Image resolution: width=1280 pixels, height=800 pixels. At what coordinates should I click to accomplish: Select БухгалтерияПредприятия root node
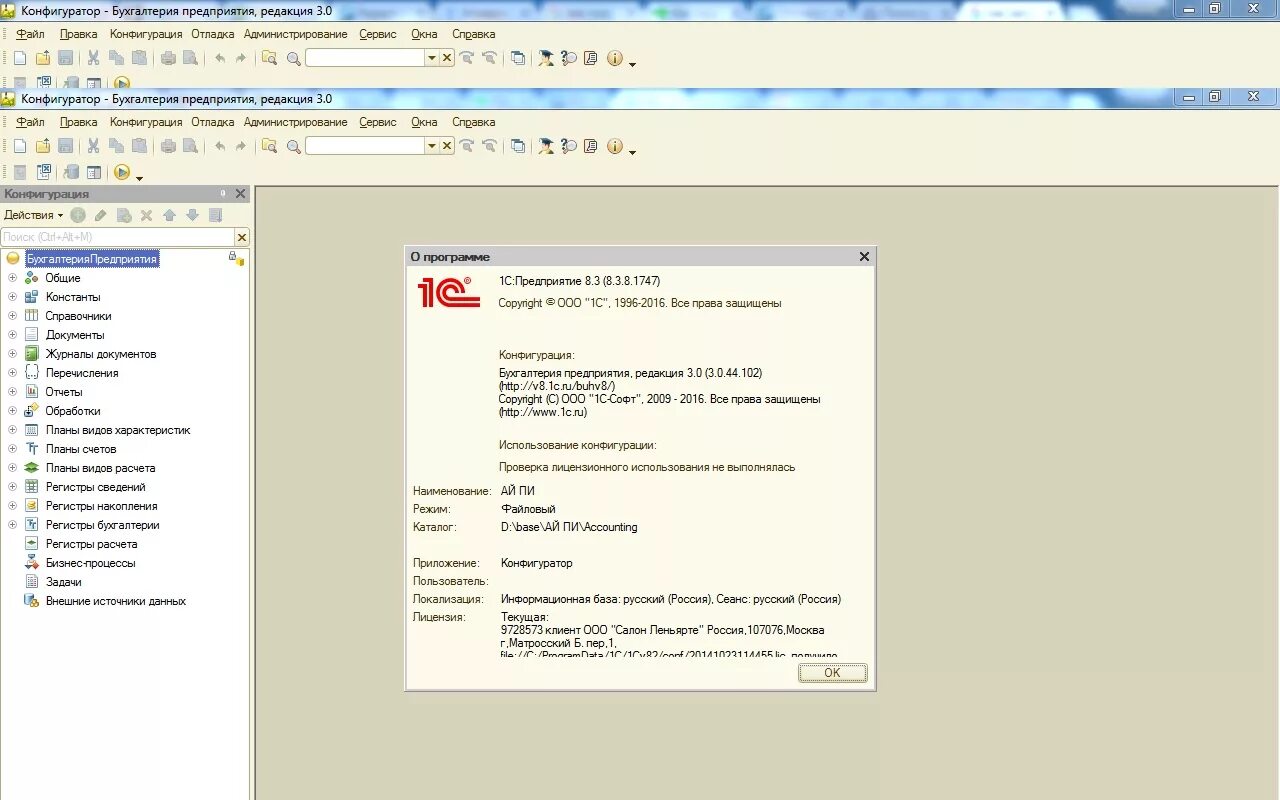(x=91, y=259)
